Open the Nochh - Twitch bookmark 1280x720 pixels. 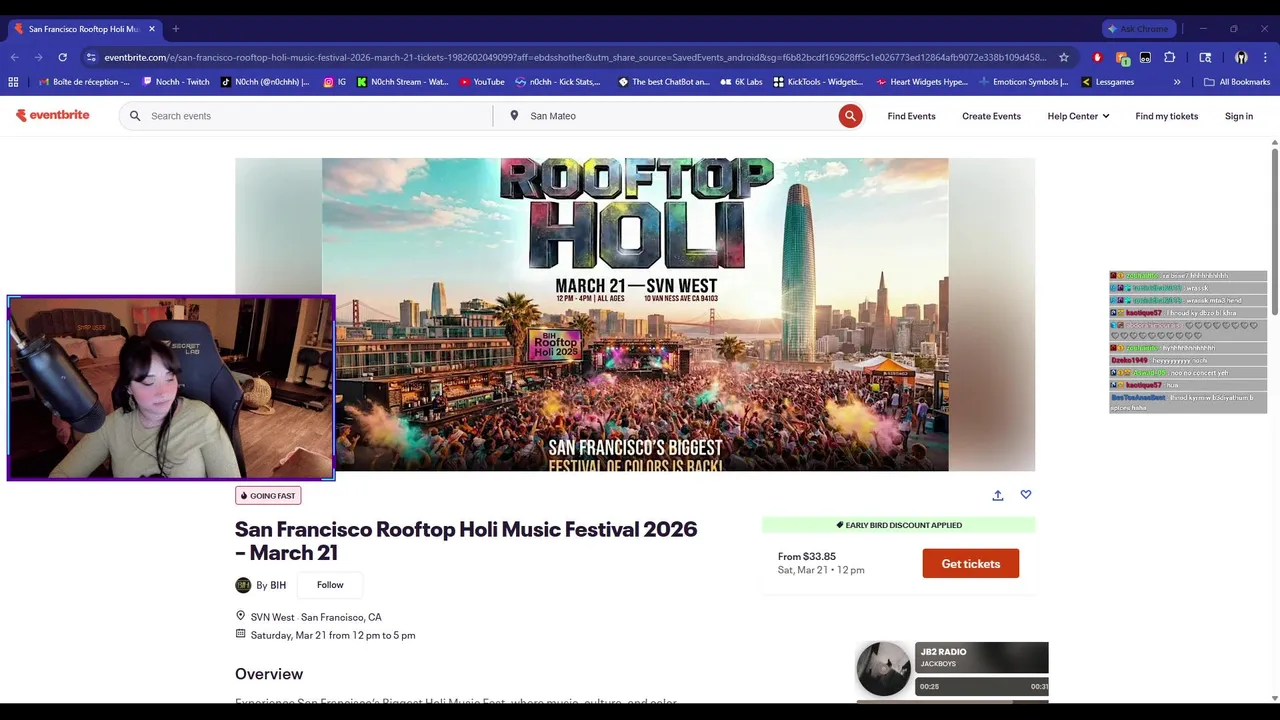[x=176, y=82]
